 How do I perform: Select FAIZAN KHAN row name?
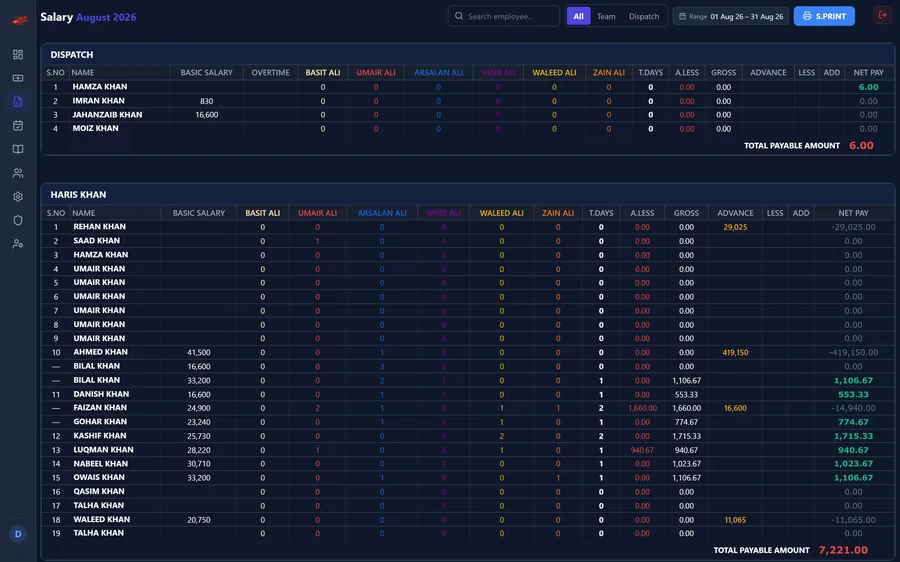(x=100, y=408)
